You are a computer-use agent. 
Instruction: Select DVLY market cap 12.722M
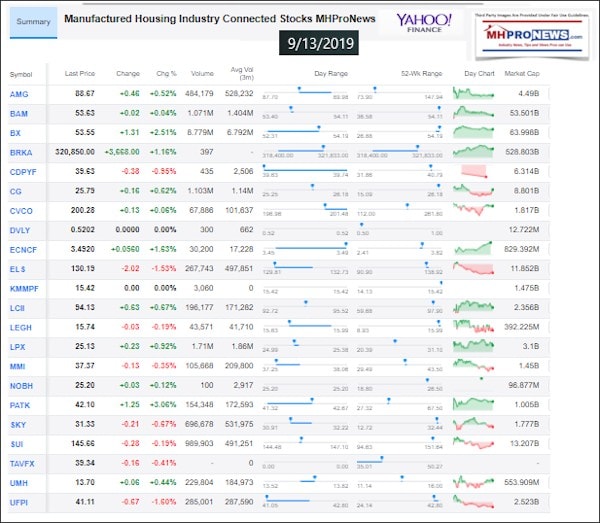524,230
